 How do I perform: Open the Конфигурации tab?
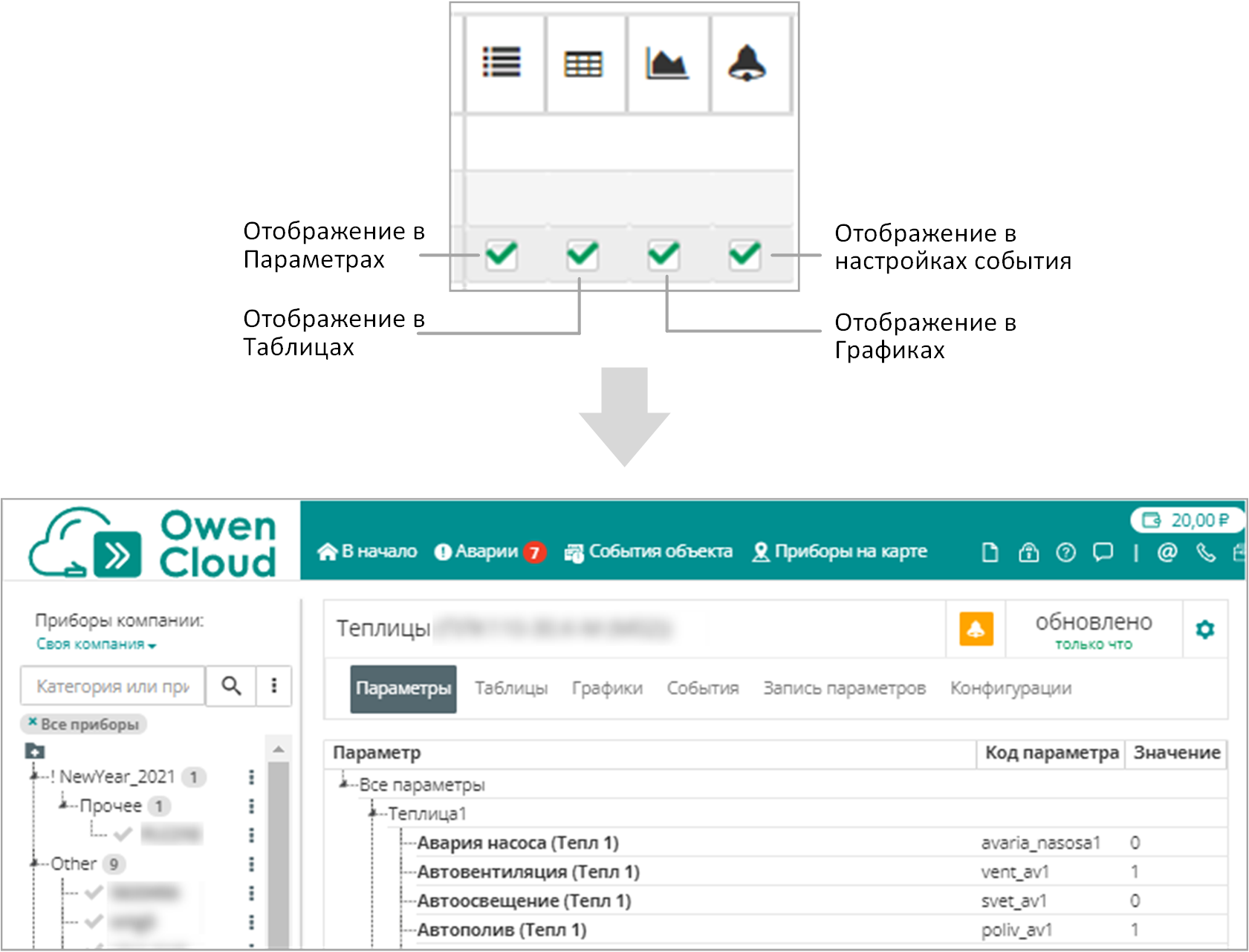pyautogui.click(x=1010, y=688)
